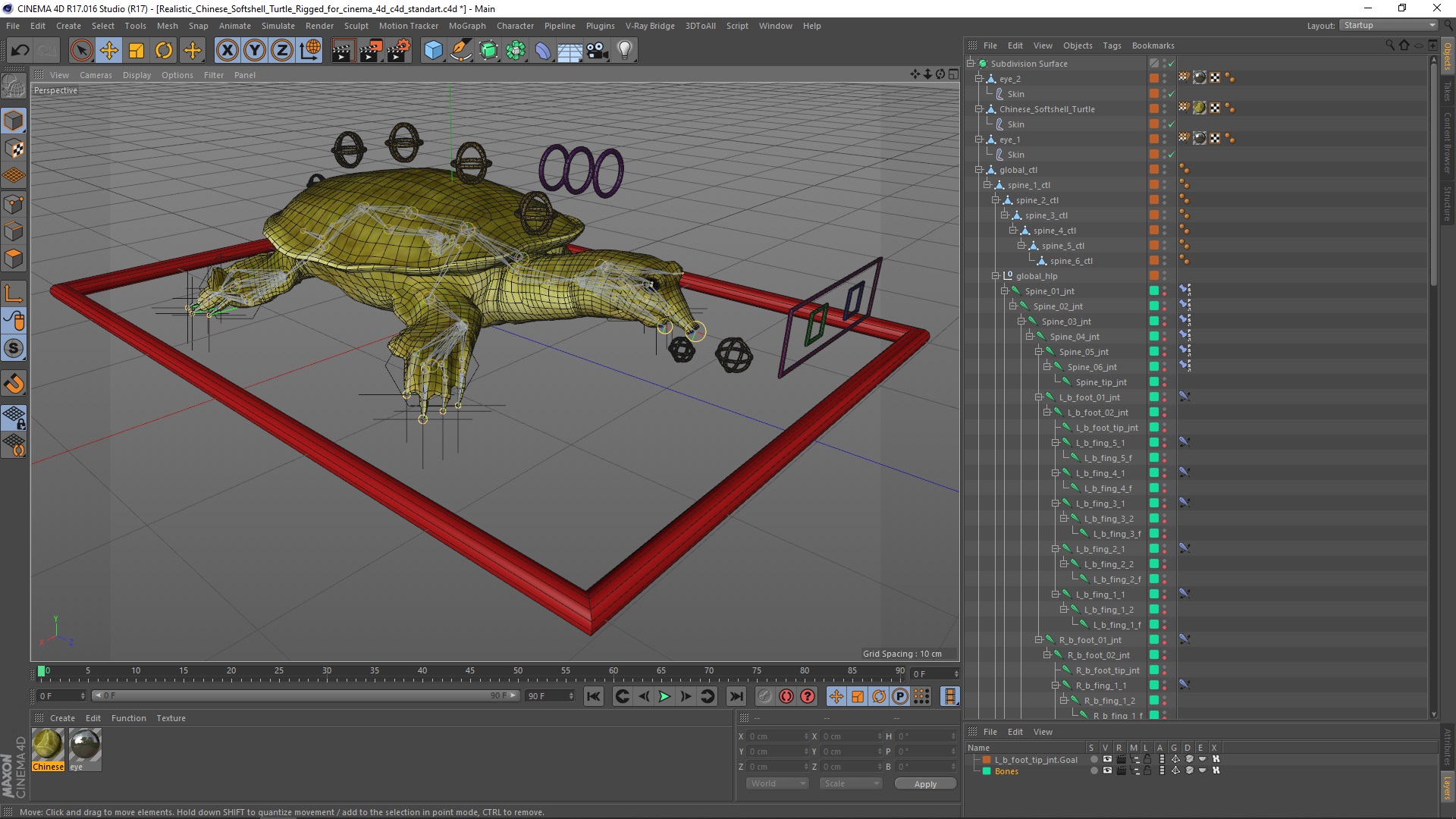Click the frame range slider bar
The height and width of the screenshot is (819, 1456).
[x=306, y=695]
